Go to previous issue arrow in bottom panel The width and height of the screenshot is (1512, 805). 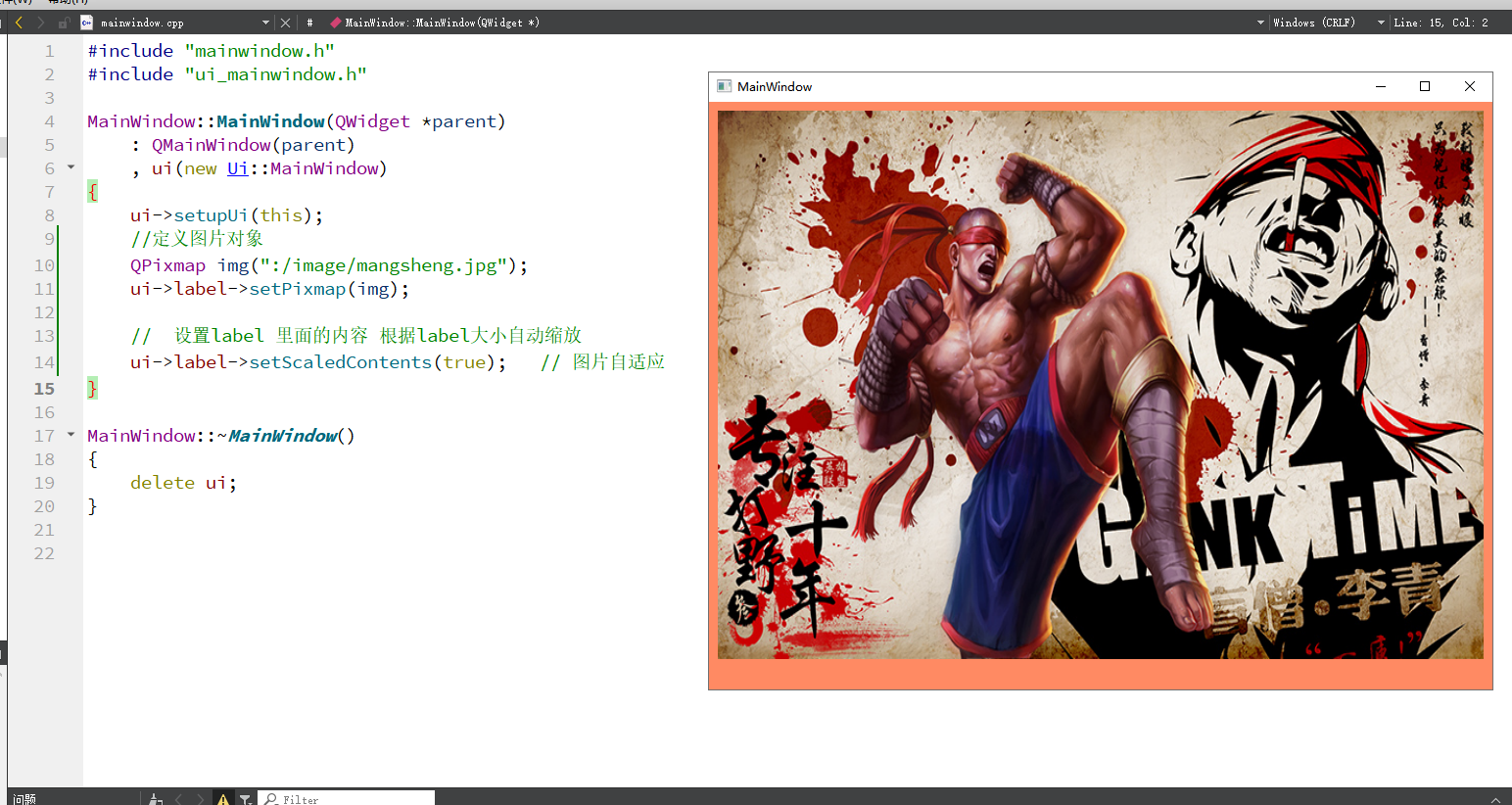tap(178, 799)
